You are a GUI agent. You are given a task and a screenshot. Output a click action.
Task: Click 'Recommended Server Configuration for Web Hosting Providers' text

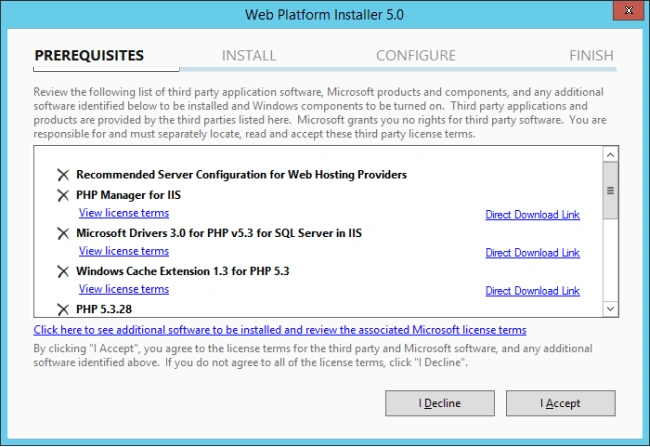(x=241, y=175)
